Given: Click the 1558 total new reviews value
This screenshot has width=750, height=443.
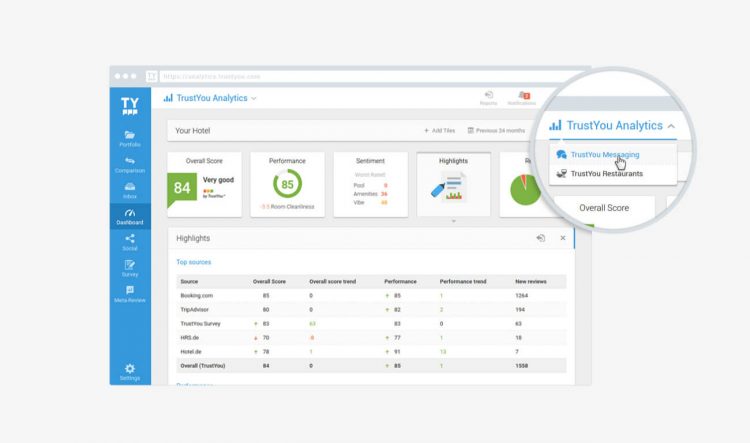Looking at the screenshot, I should [521, 365].
